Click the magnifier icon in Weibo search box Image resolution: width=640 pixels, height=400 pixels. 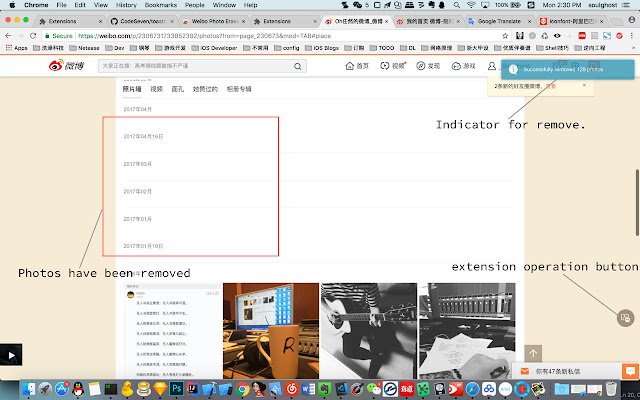298,66
